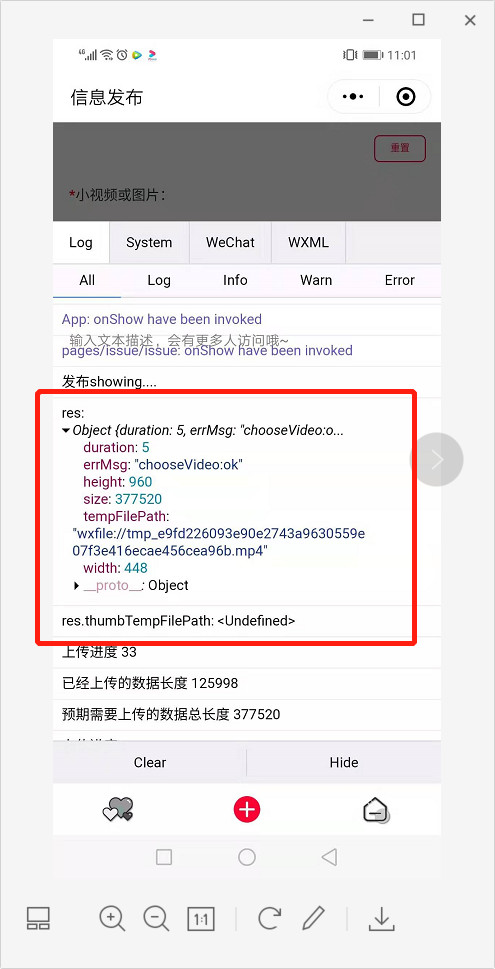Click the 1:1 actual size icon
The height and width of the screenshot is (969, 495).
(x=201, y=919)
